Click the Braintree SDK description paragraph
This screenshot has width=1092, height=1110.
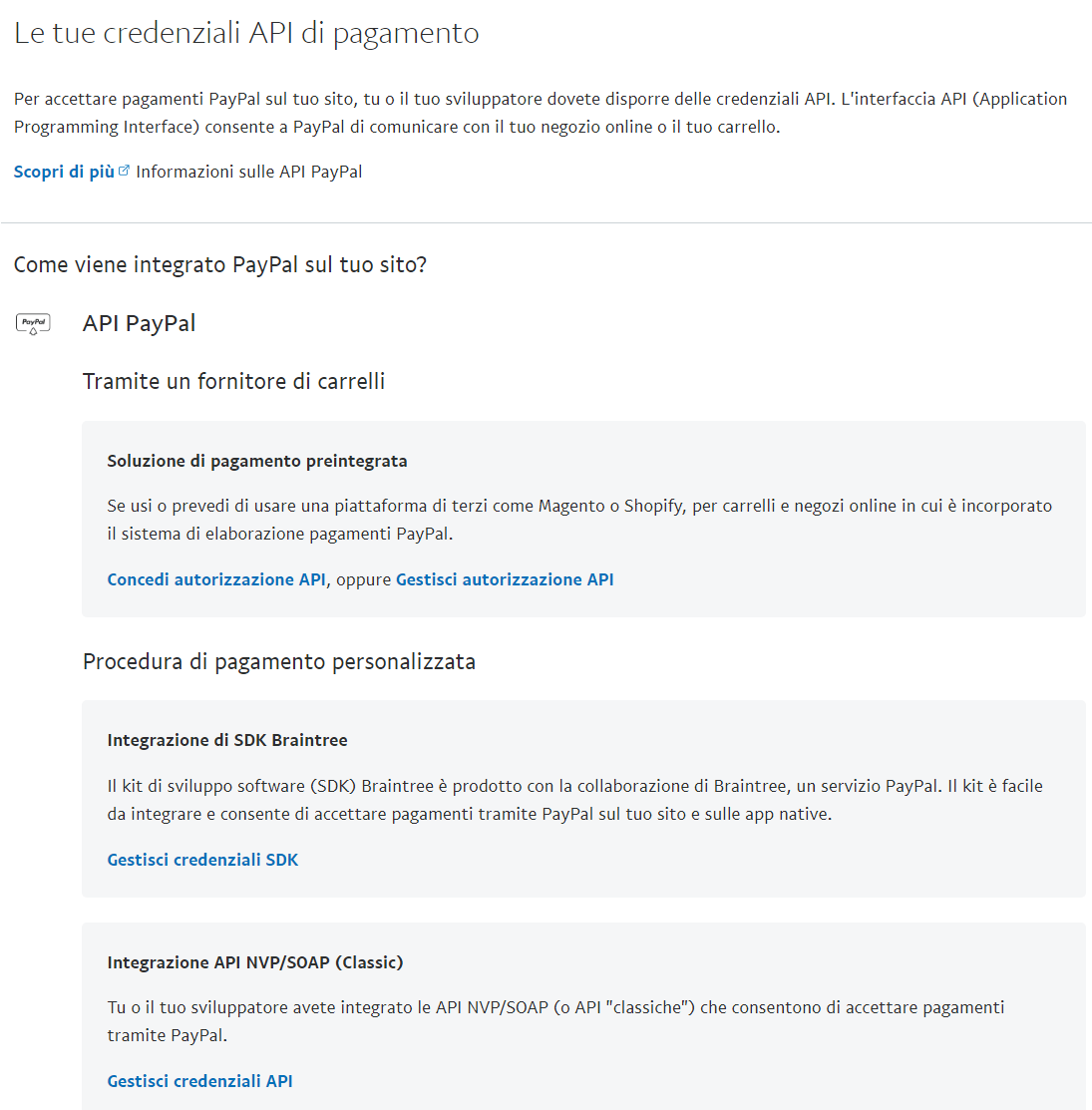(x=574, y=800)
